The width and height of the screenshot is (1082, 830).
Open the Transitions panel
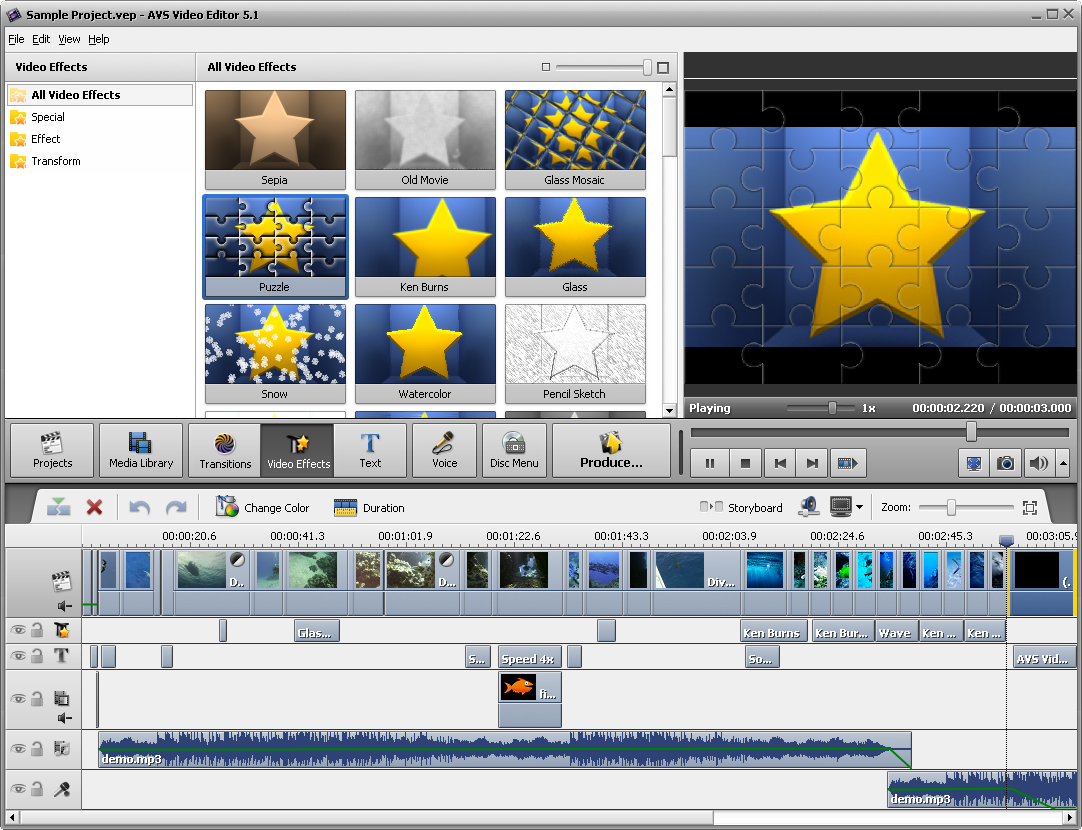coord(225,450)
